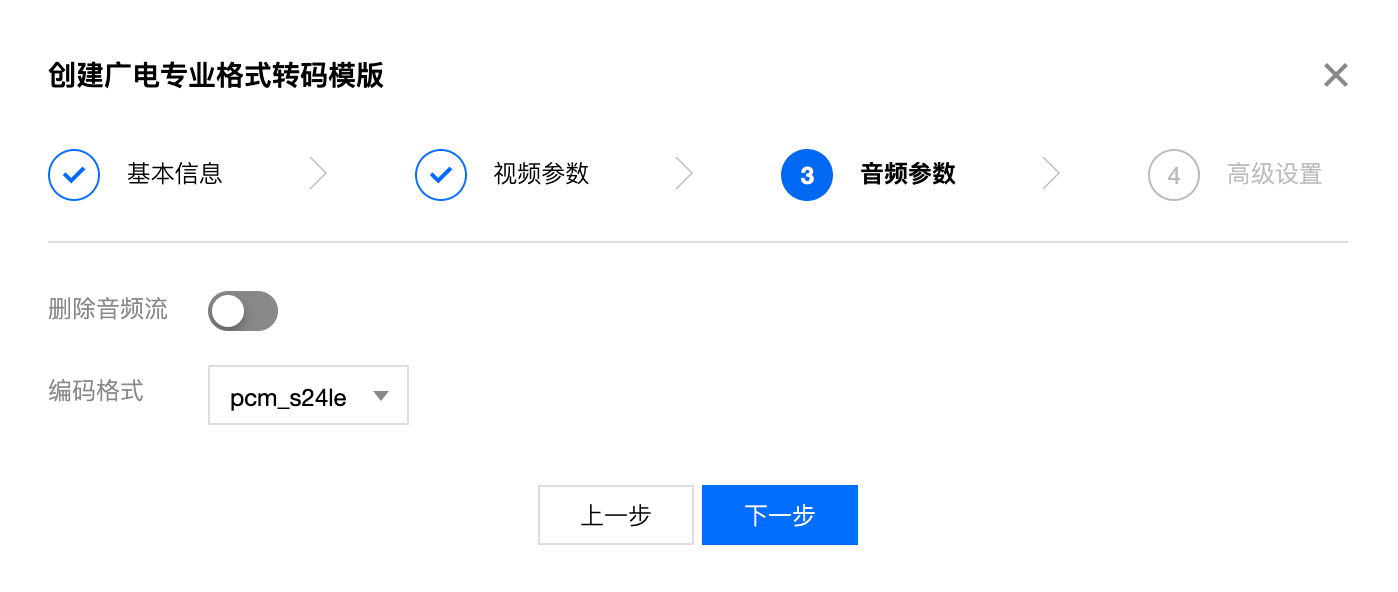Click the 编码格式 field label
Viewport: 1398px width, 592px height.
pyautogui.click(x=96, y=391)
